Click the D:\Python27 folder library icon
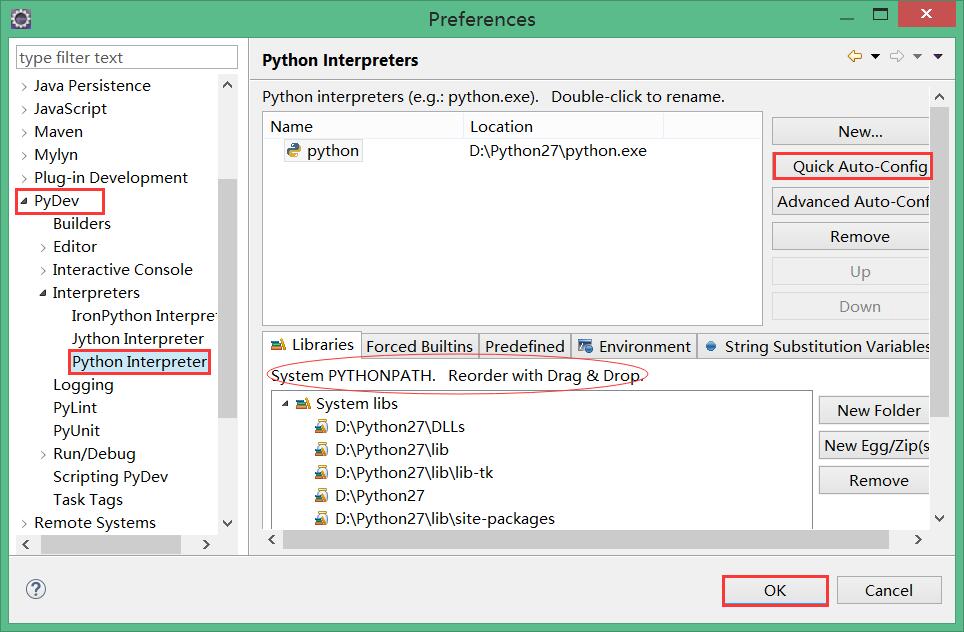 pos(321,496)
